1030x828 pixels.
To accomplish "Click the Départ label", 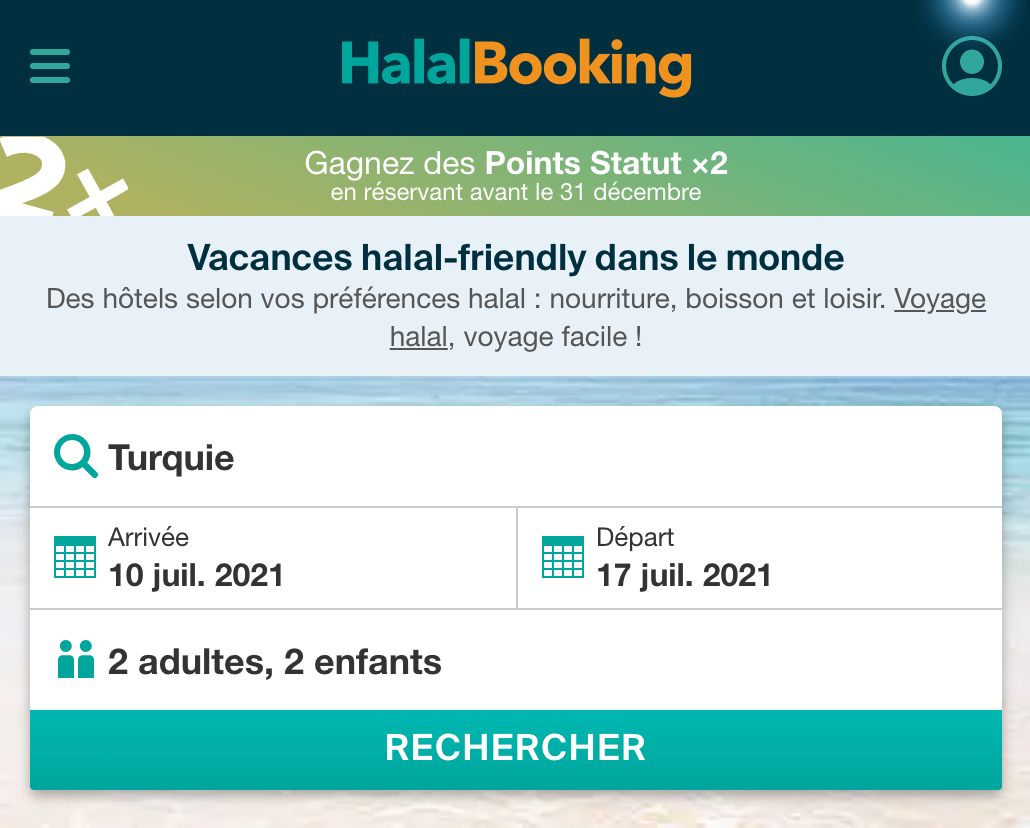I will pos(635,538).
